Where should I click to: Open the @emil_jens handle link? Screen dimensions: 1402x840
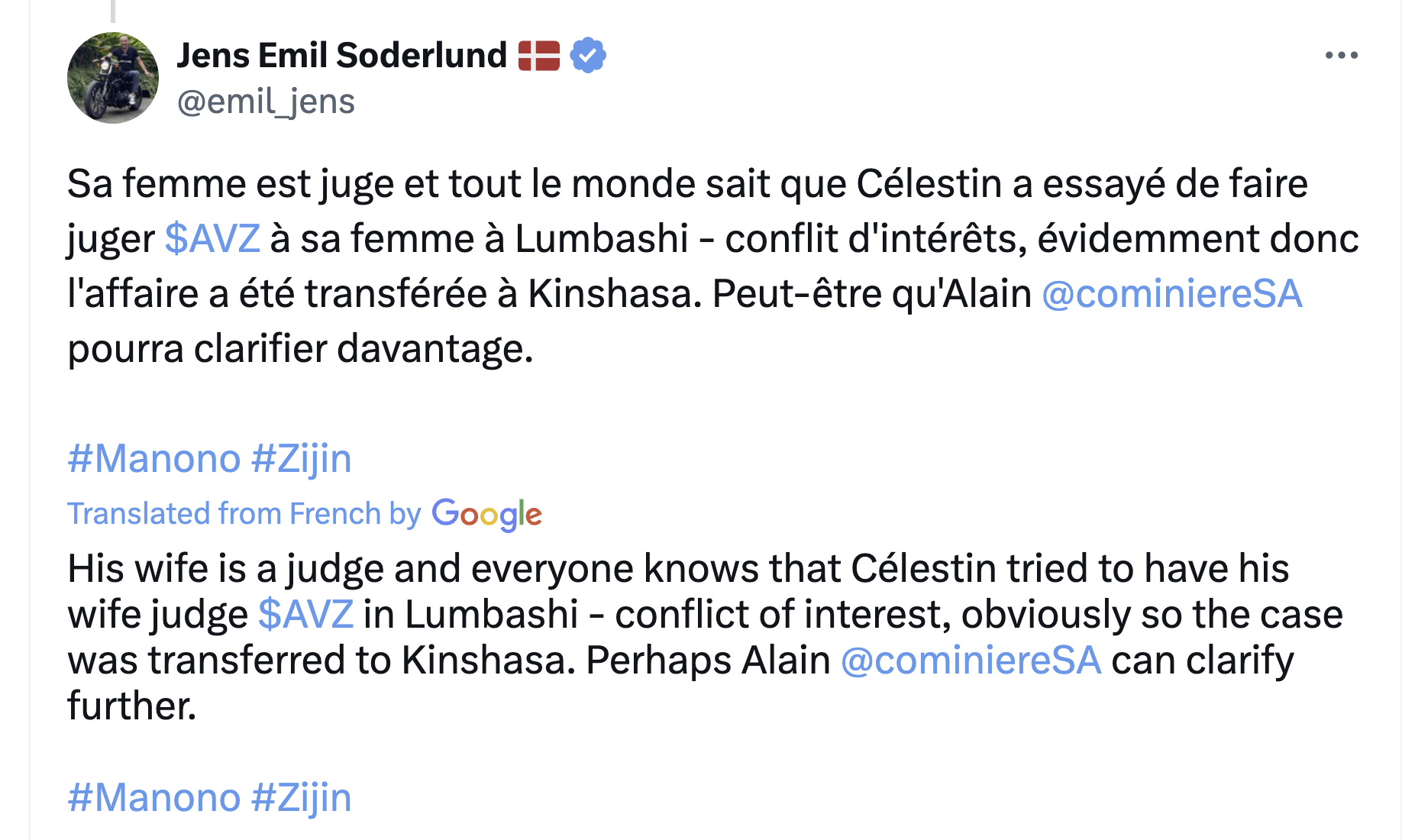266,102
